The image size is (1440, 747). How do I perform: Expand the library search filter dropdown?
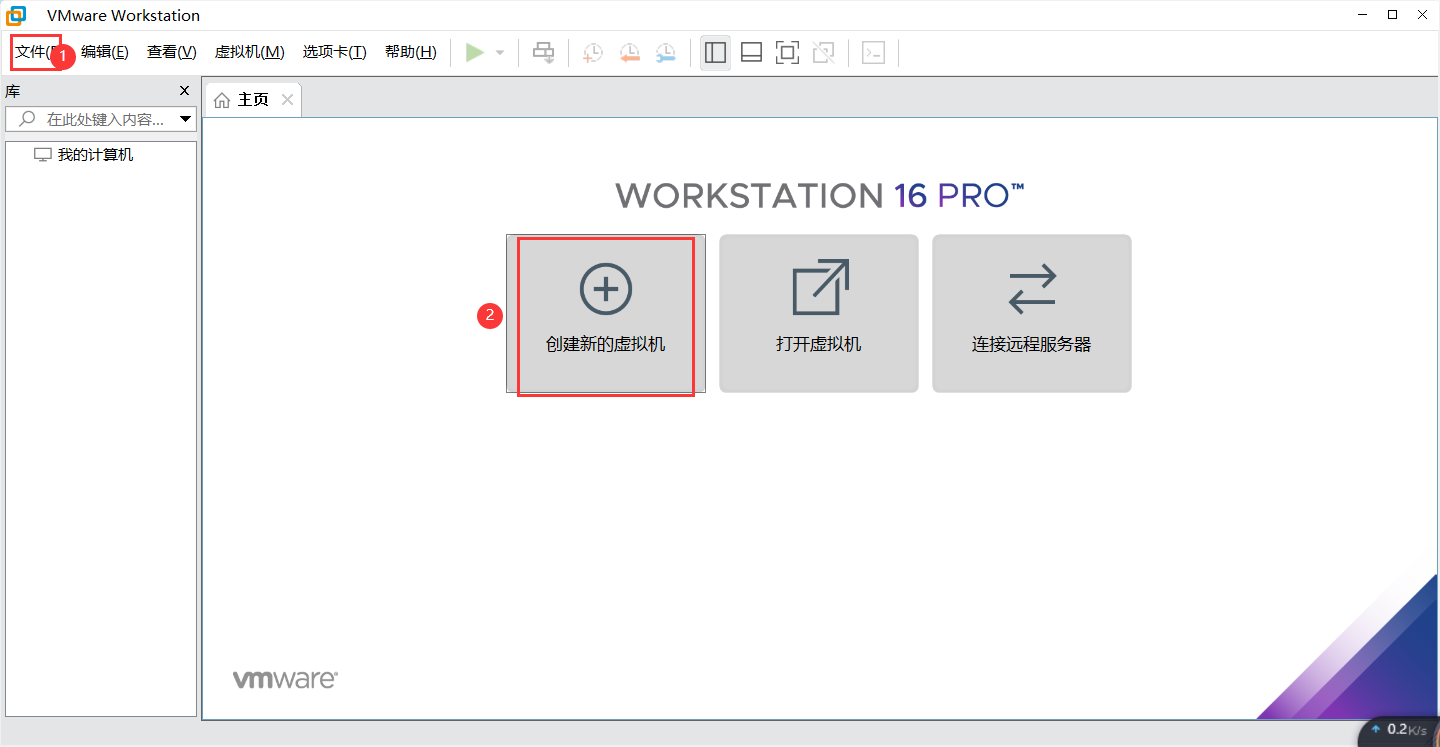pos(186,119)
